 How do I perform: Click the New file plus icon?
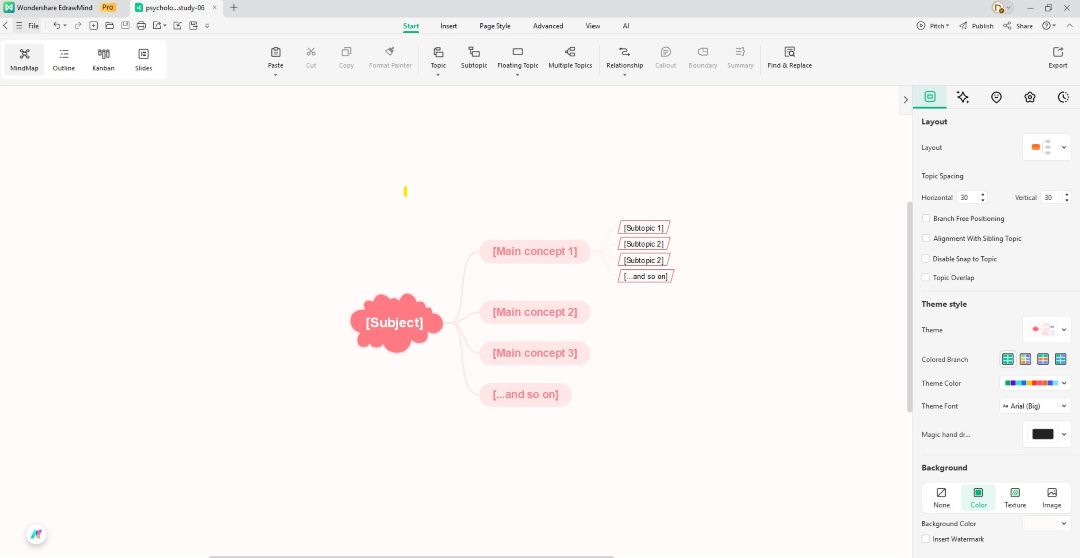(x=94, y=25)
